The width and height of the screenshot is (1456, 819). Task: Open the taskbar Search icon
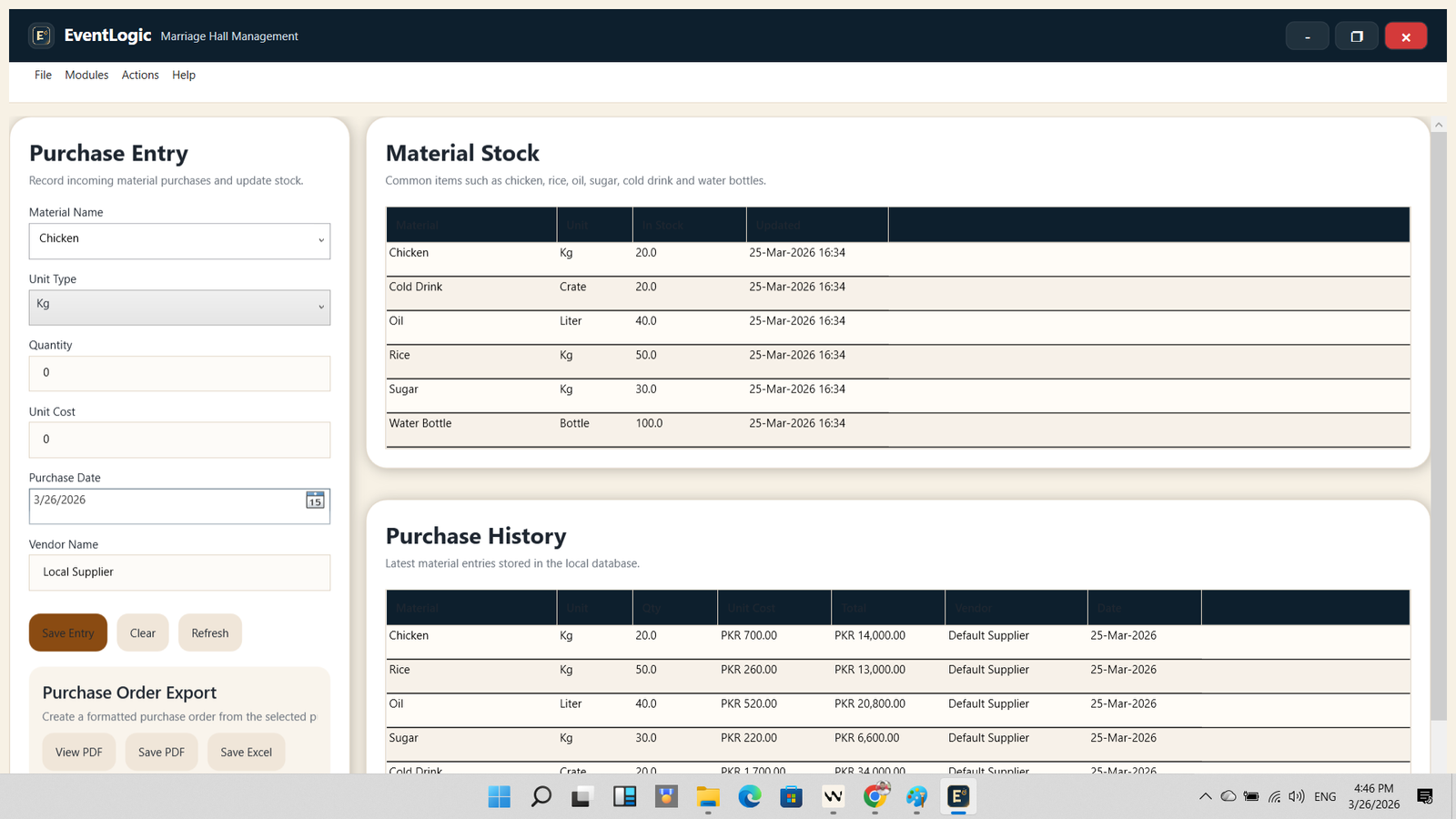541,796
